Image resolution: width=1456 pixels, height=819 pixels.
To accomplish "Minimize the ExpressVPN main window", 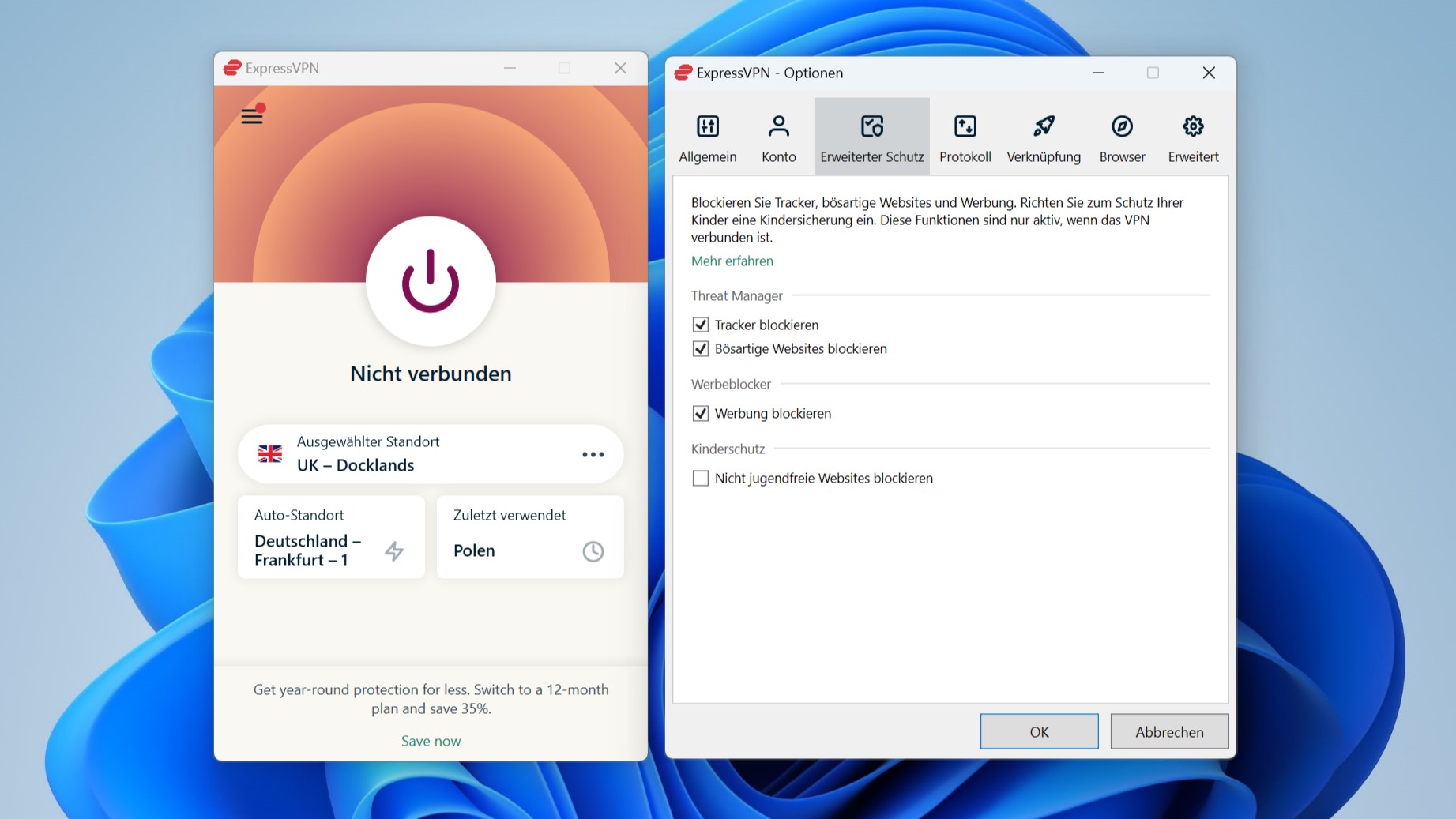I will pos(510,68).
